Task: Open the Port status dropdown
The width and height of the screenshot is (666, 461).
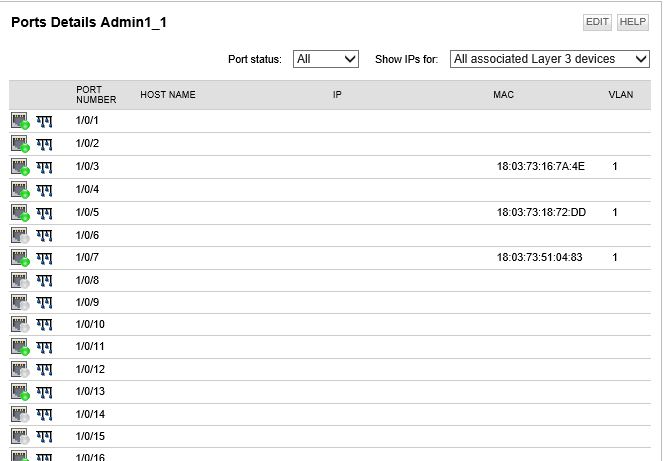Action: point(326,59)
